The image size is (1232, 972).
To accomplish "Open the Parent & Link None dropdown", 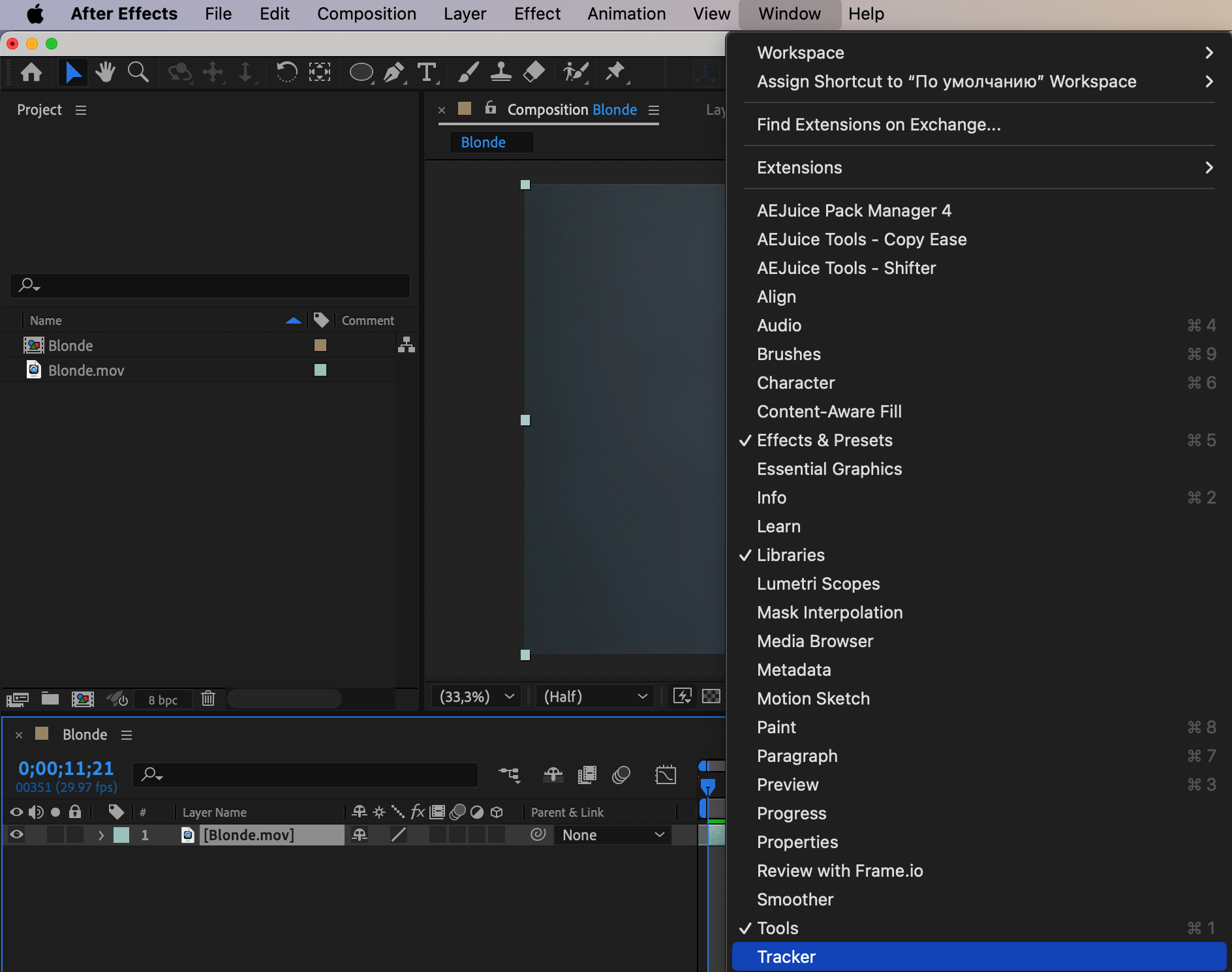I will click(613, 835).
